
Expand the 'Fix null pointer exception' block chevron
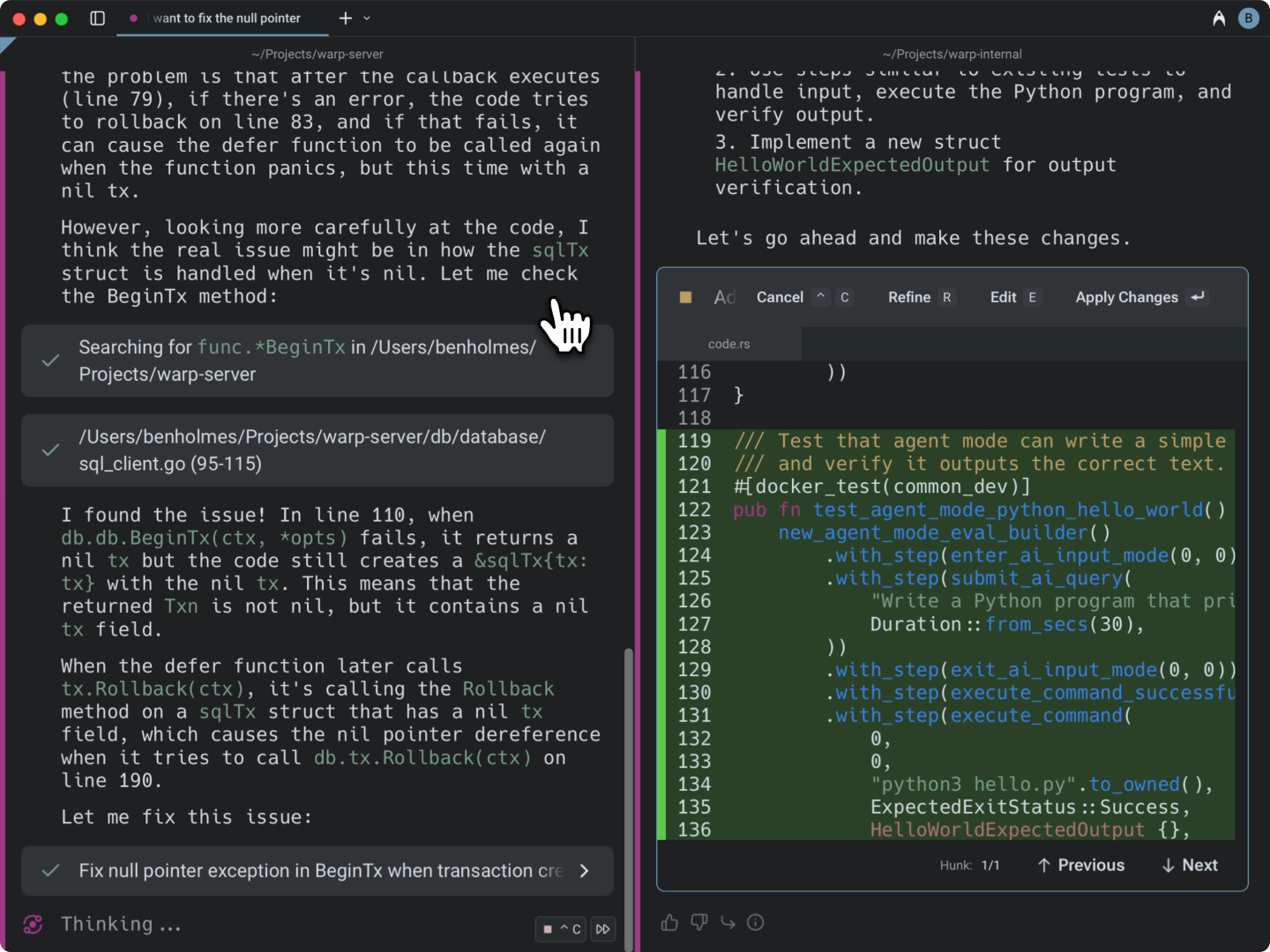click(x=584, y=871)
